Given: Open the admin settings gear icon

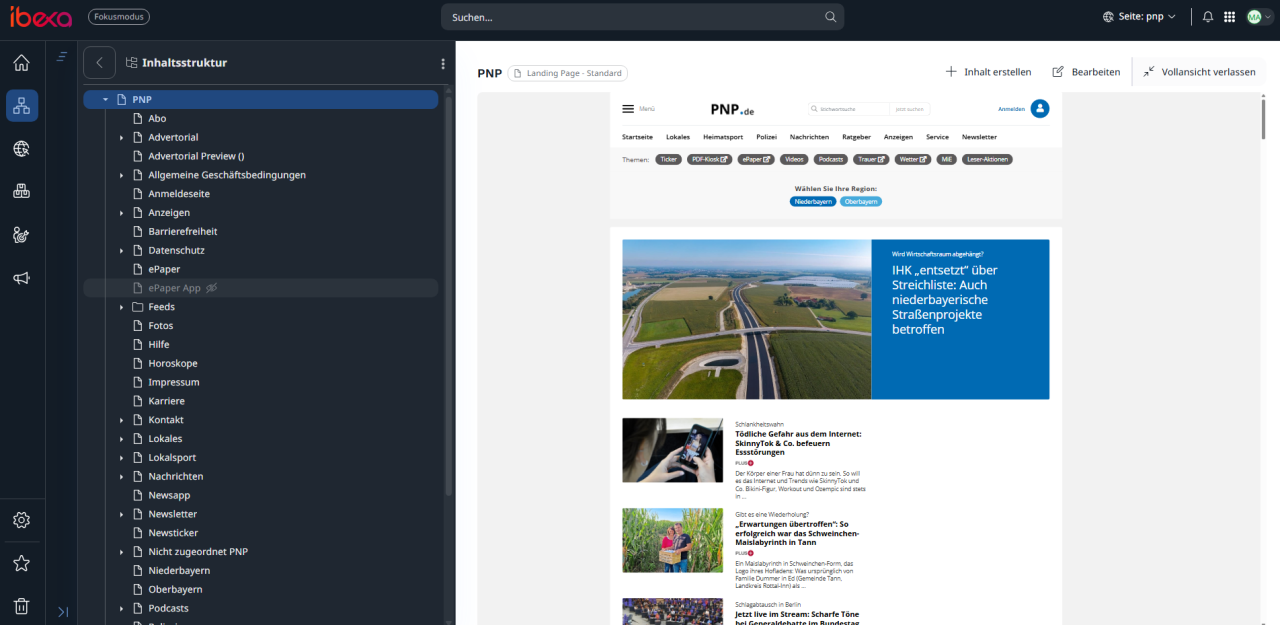Looking at the screenshot, I should (x=22, y=520).
